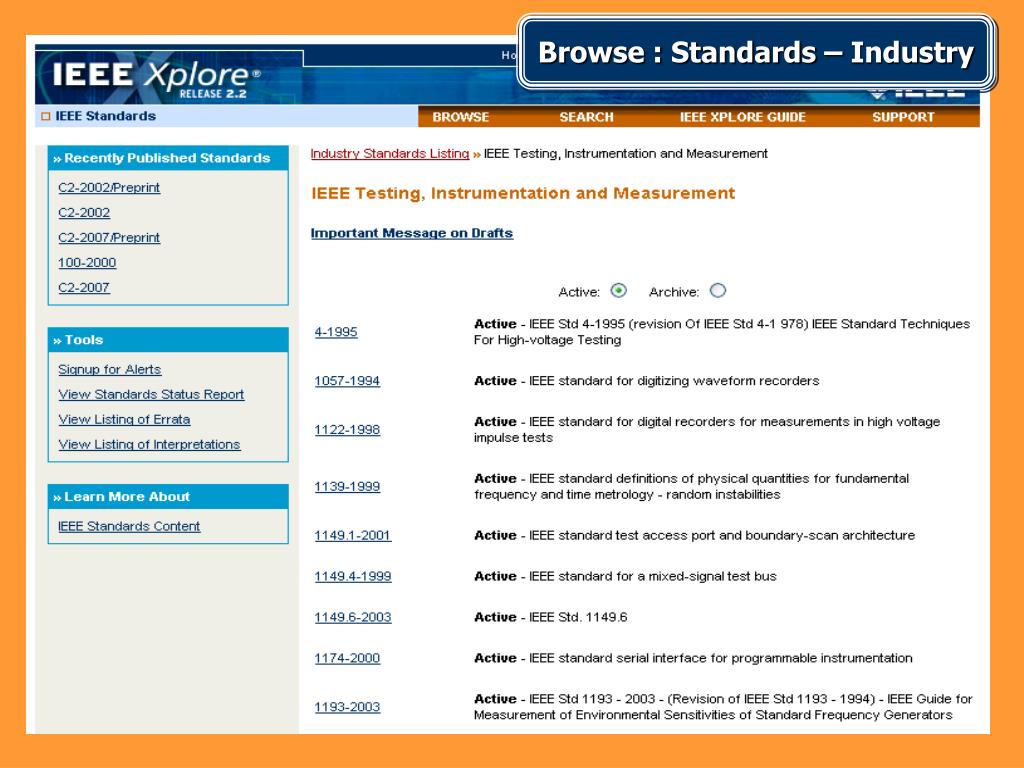Open standard 1149.4-1999 link
Viewport: 1024px width, 768px height.
(x=353, y=577)
